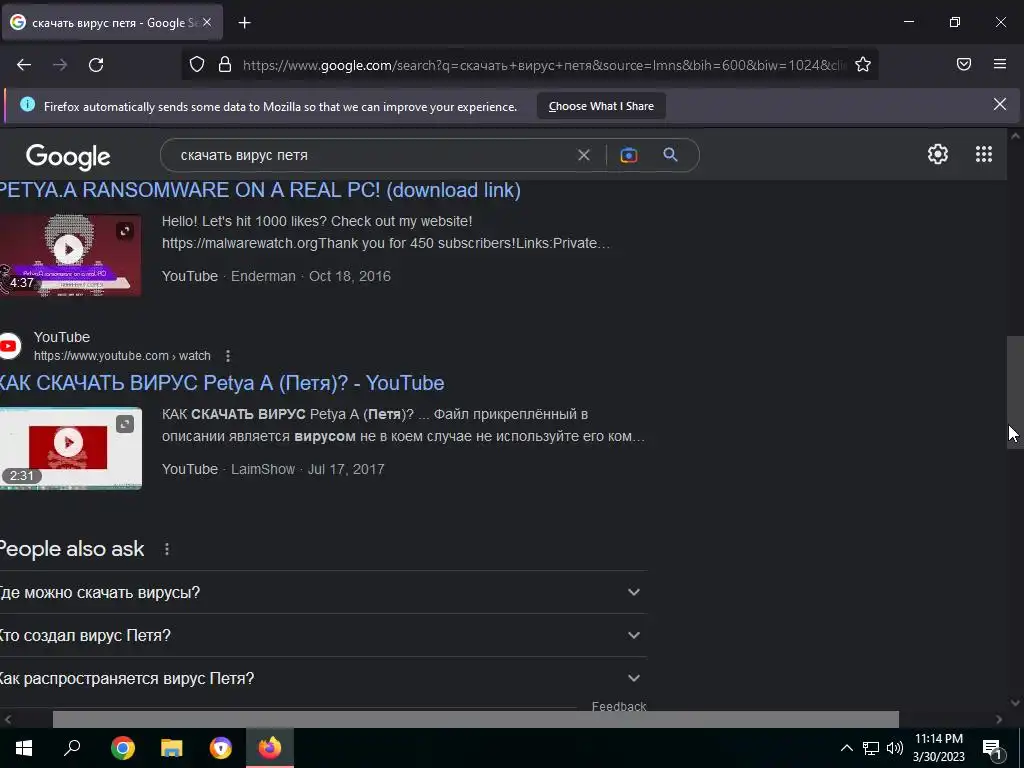Submit search with the magnifier icon
This screenshot has height=768, width=1024.
pyautogui.click(x=670, y=155)
